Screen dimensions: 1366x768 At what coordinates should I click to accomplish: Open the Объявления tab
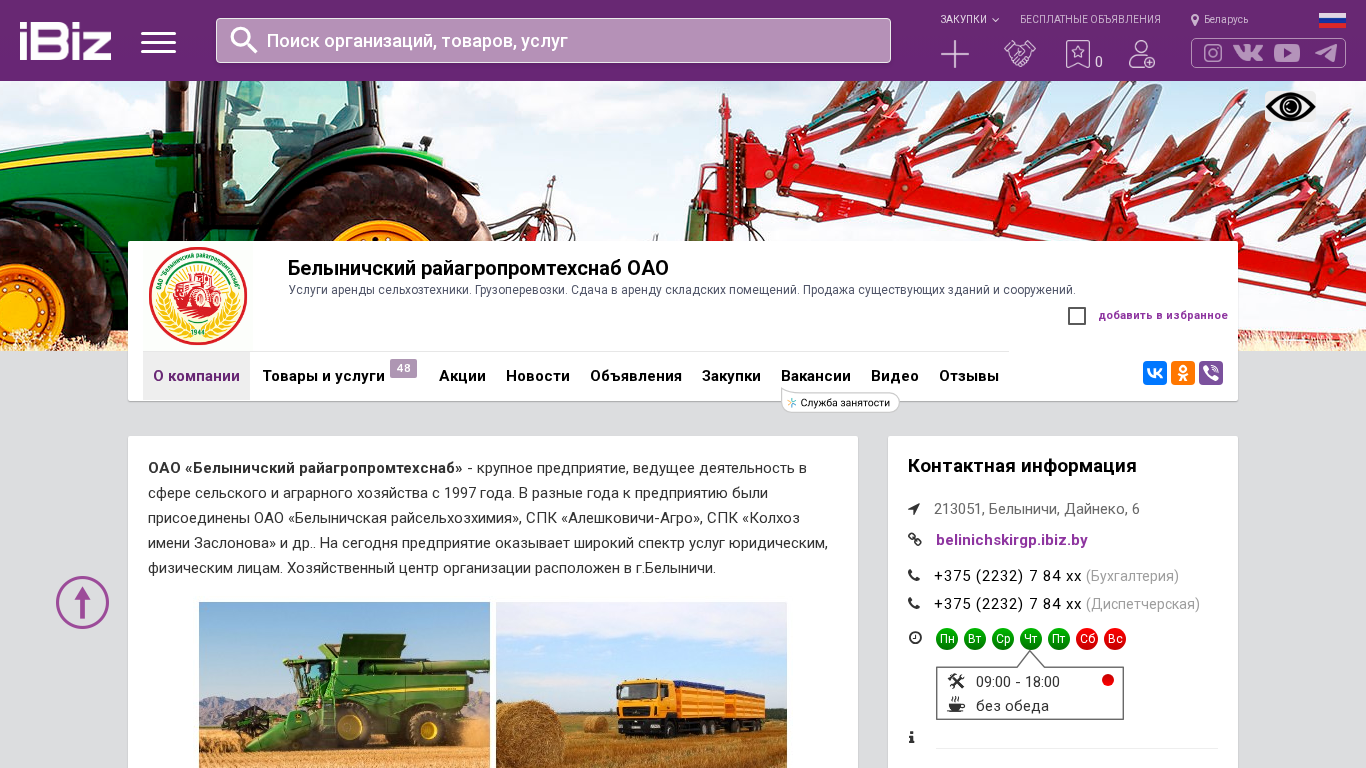[636, 376]
